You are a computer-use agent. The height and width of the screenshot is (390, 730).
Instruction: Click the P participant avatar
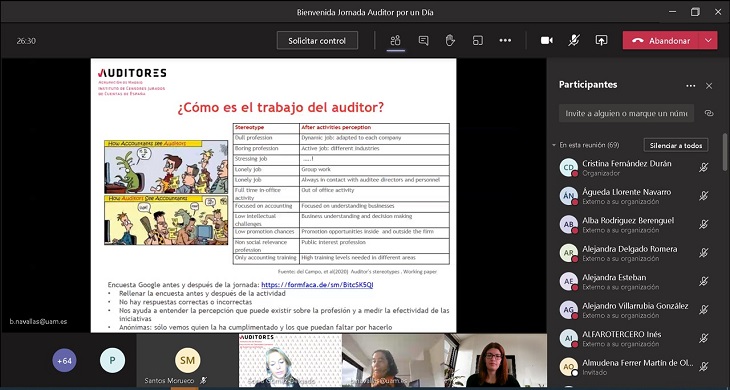click(112, 361)
